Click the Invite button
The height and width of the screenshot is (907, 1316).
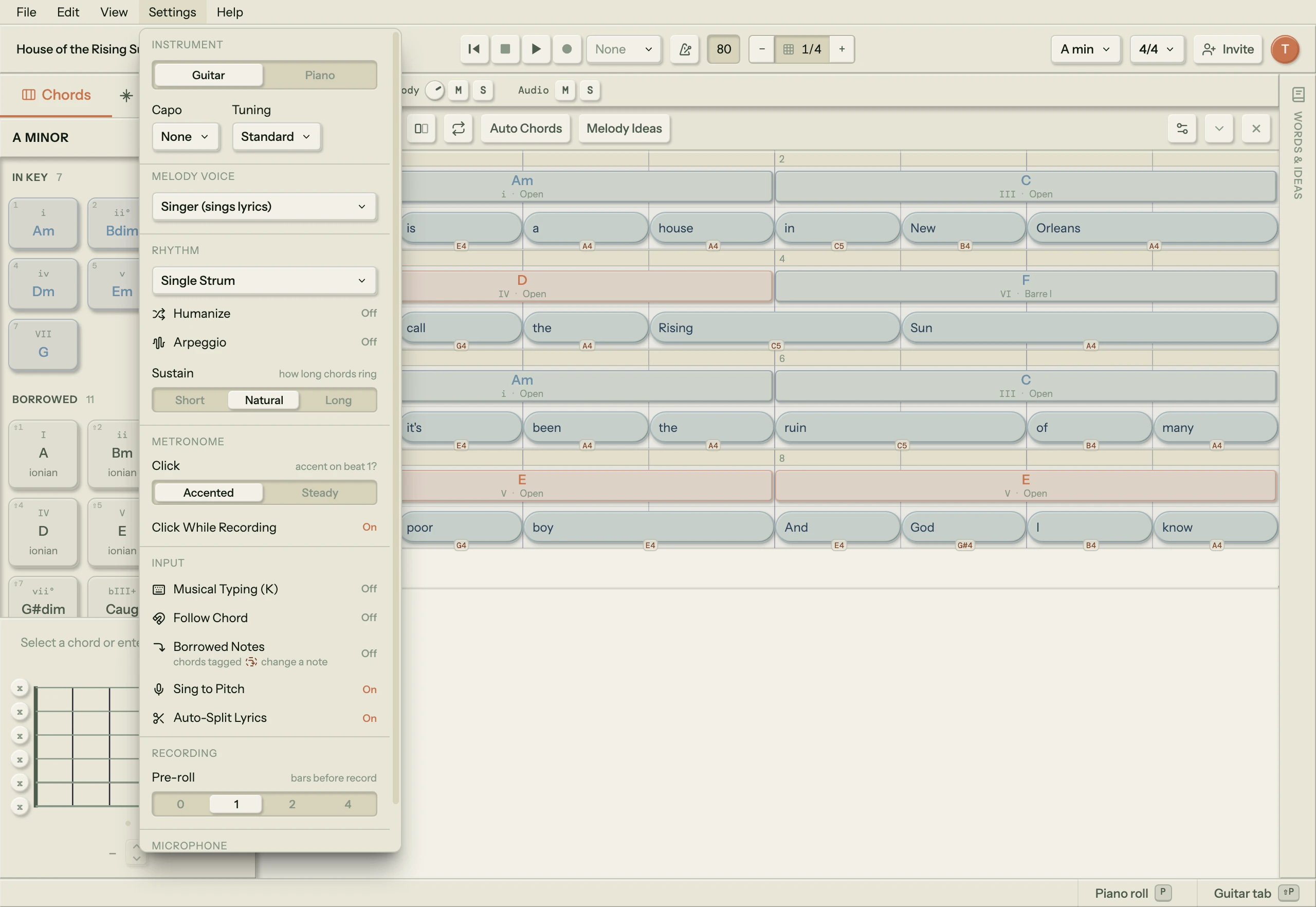pyautogui.click(x=1228, y=49)
